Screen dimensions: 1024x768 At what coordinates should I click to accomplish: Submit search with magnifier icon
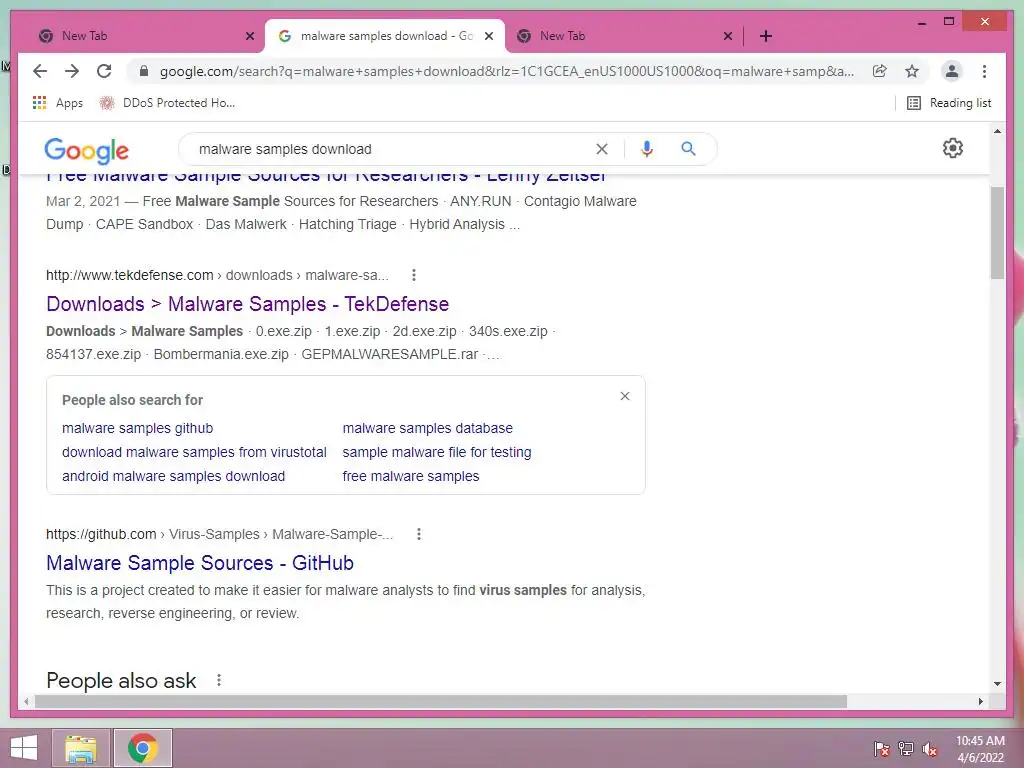688,149
